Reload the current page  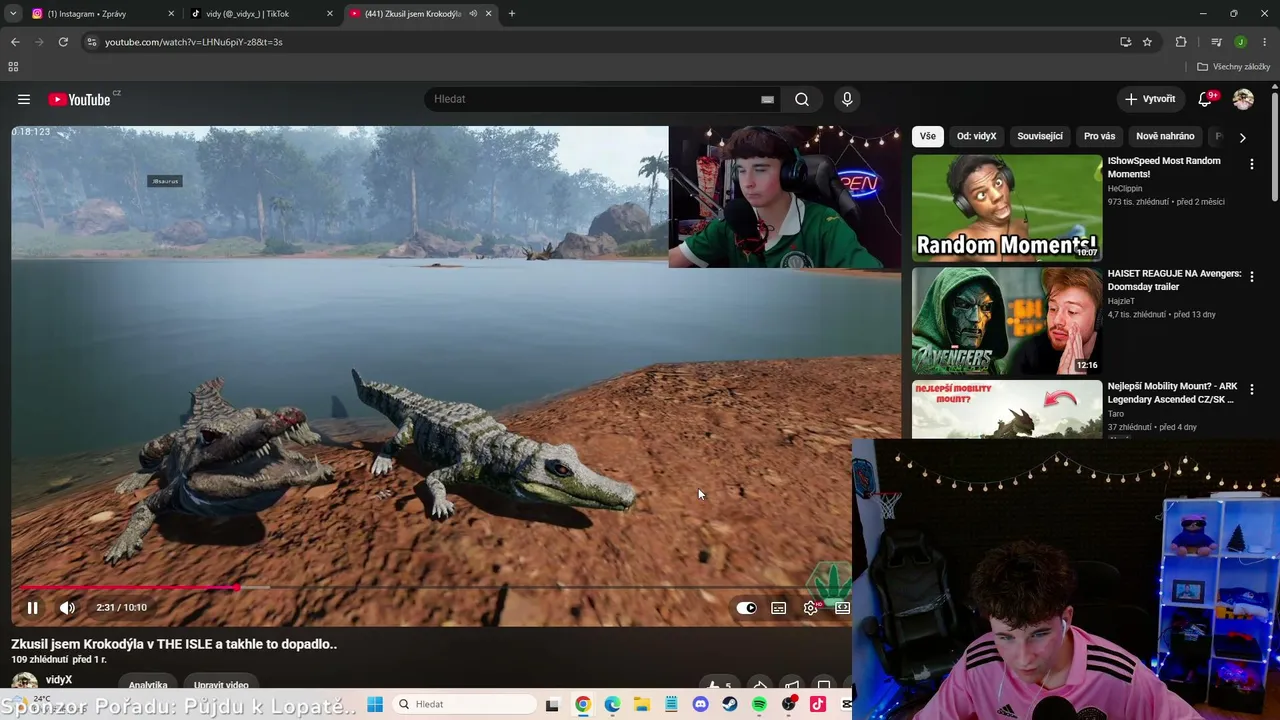[x=63, y=42]
